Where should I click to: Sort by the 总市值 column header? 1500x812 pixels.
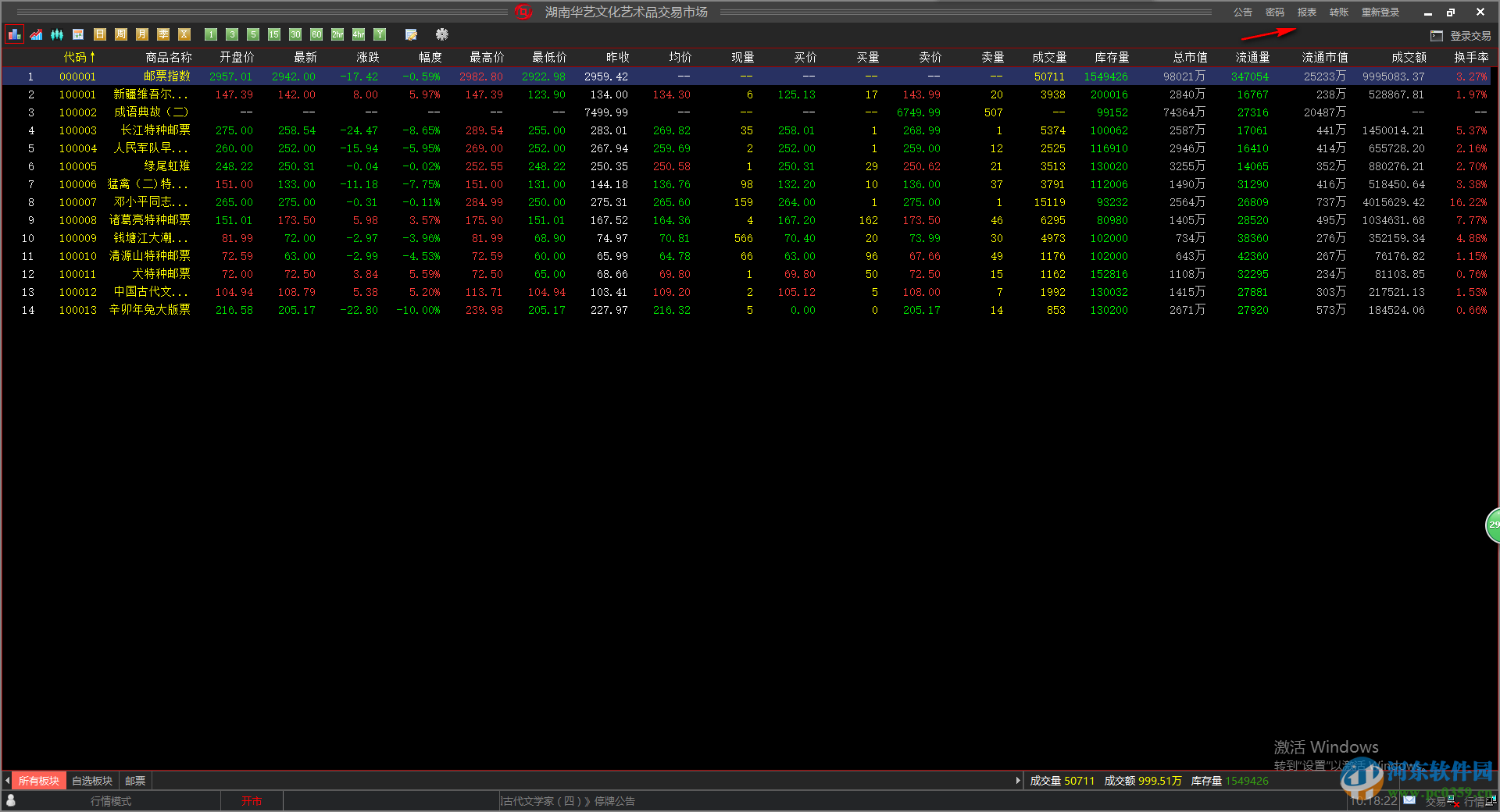(1190, 57)
